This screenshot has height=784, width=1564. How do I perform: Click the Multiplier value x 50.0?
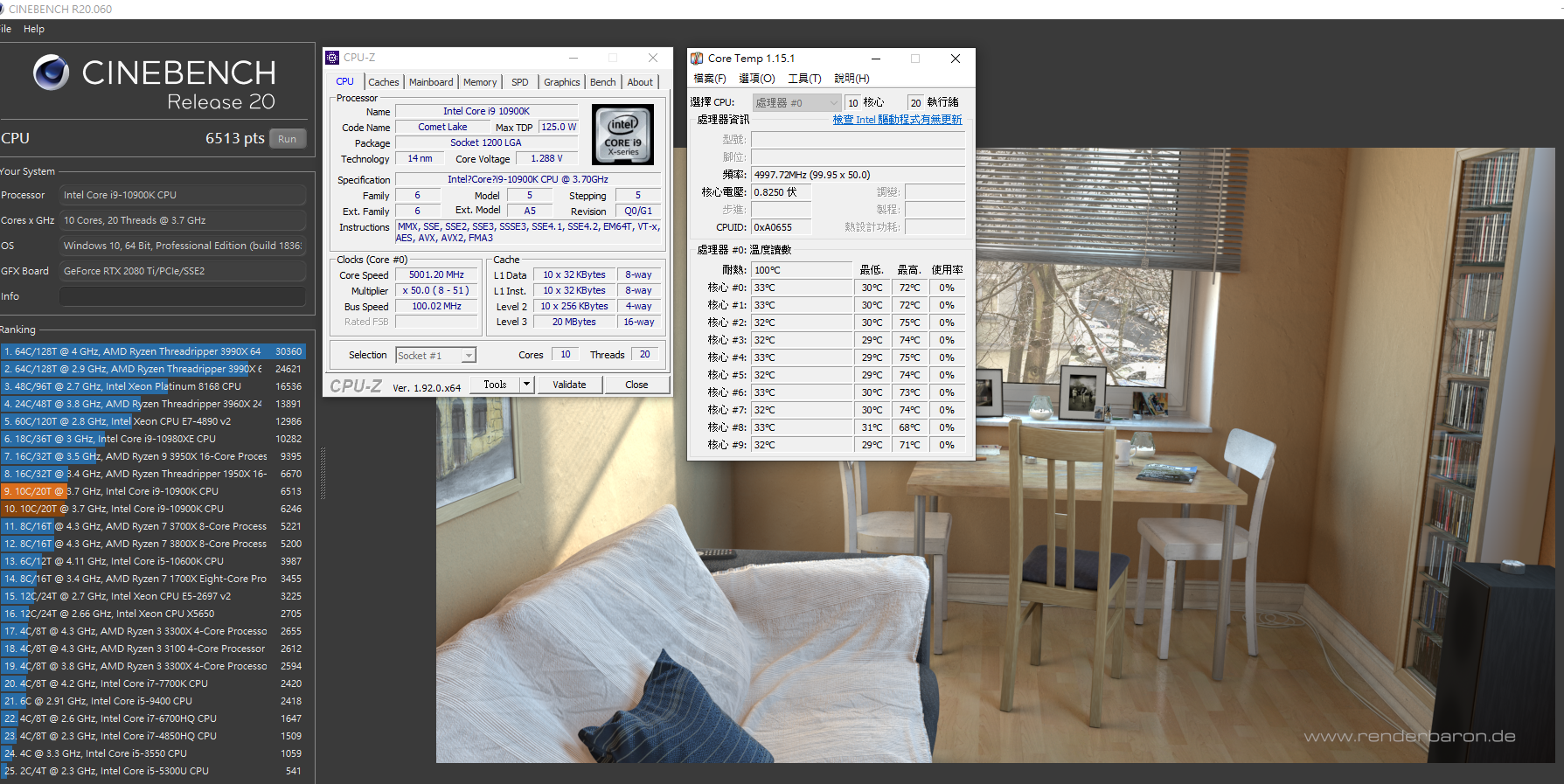click(436, 290)
